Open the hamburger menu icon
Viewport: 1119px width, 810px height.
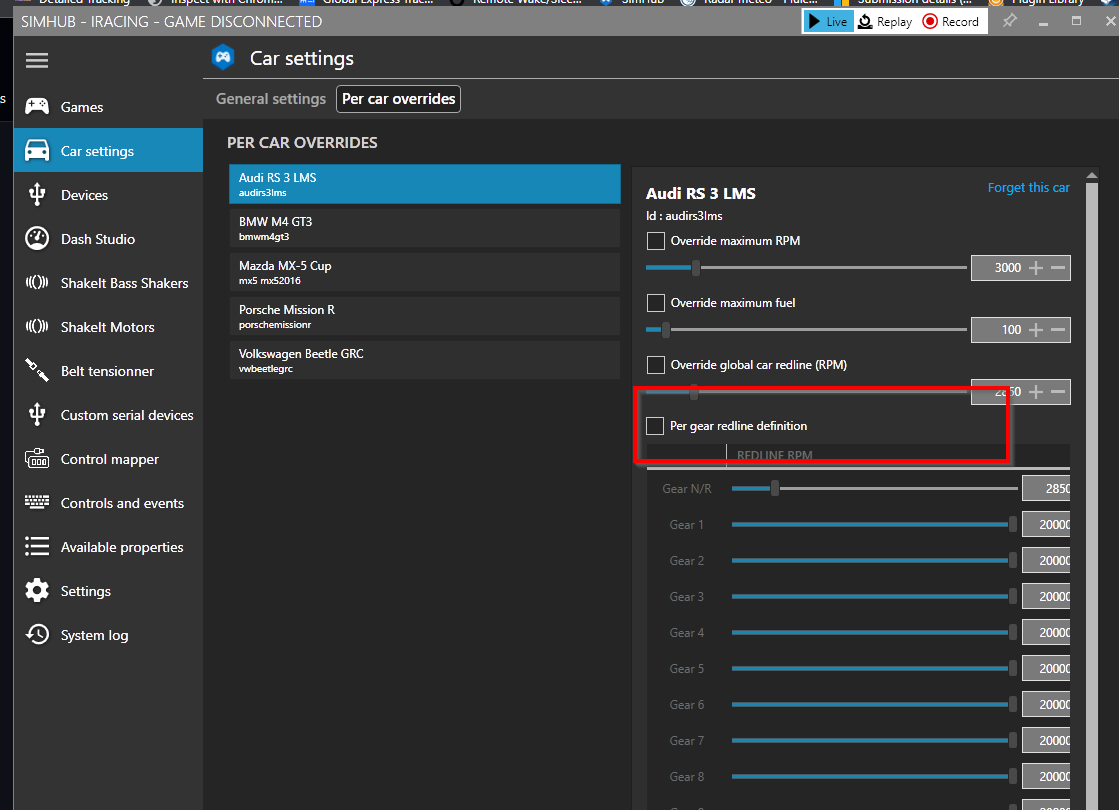[x=37, y=61]
